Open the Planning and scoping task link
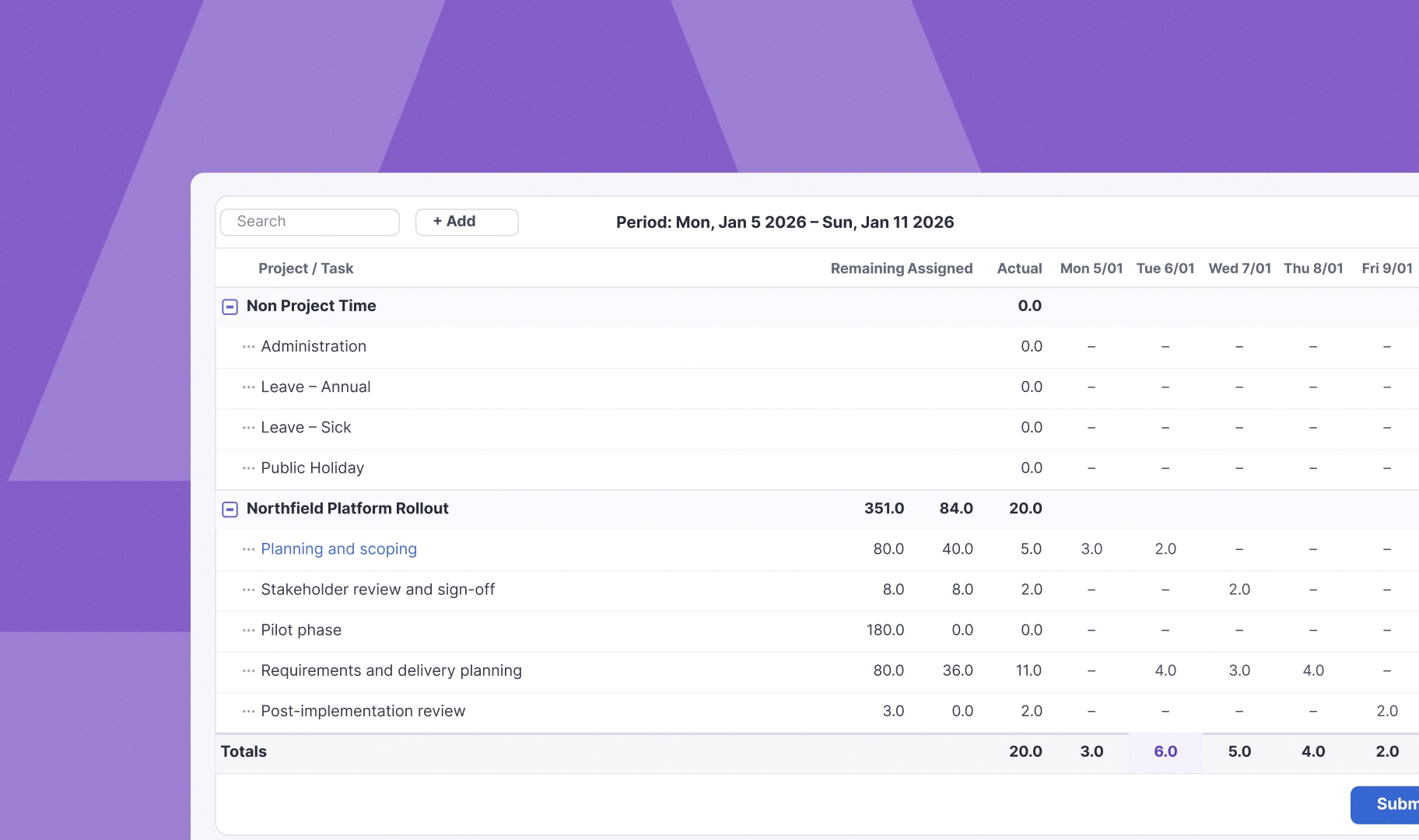 coord(338,549)
